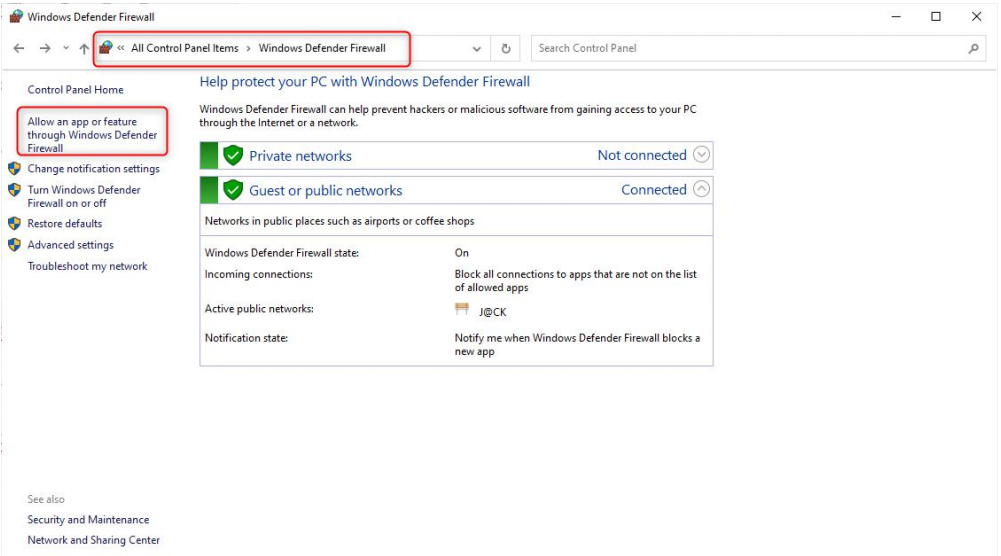Click the firewall icon in the address bar
1001x556 pixels.
tap(106, 47)
